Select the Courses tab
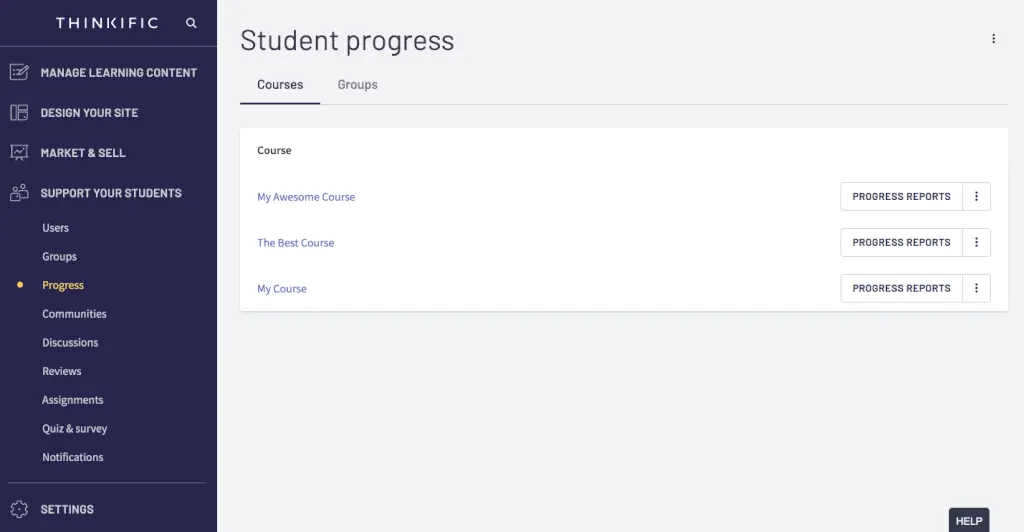 [280, 85]
